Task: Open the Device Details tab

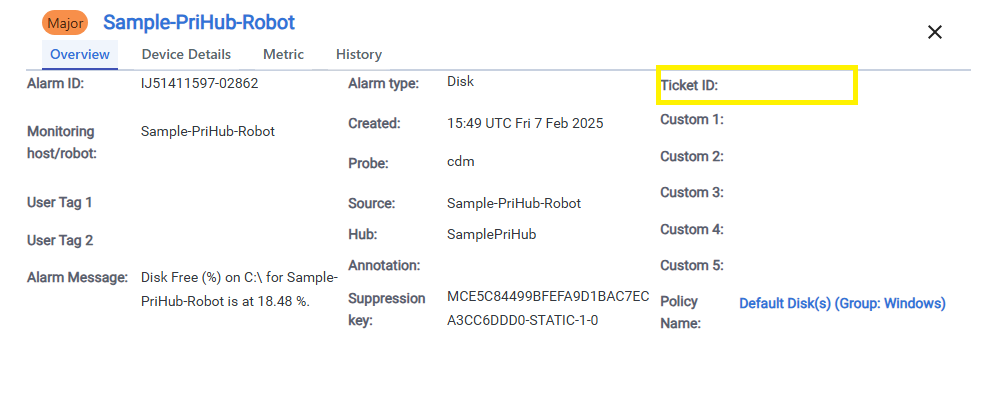Action: [x=186, y=54]
